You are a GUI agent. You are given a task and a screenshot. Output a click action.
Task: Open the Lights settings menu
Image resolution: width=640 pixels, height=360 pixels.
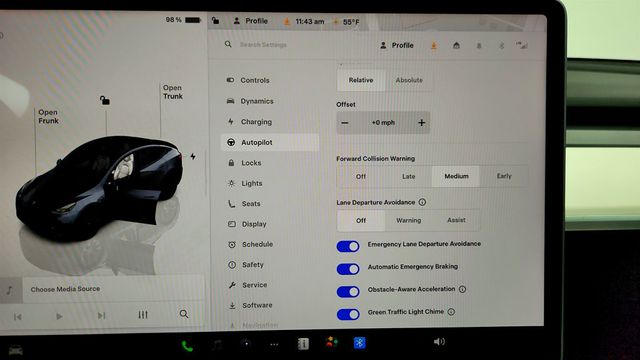244,183
